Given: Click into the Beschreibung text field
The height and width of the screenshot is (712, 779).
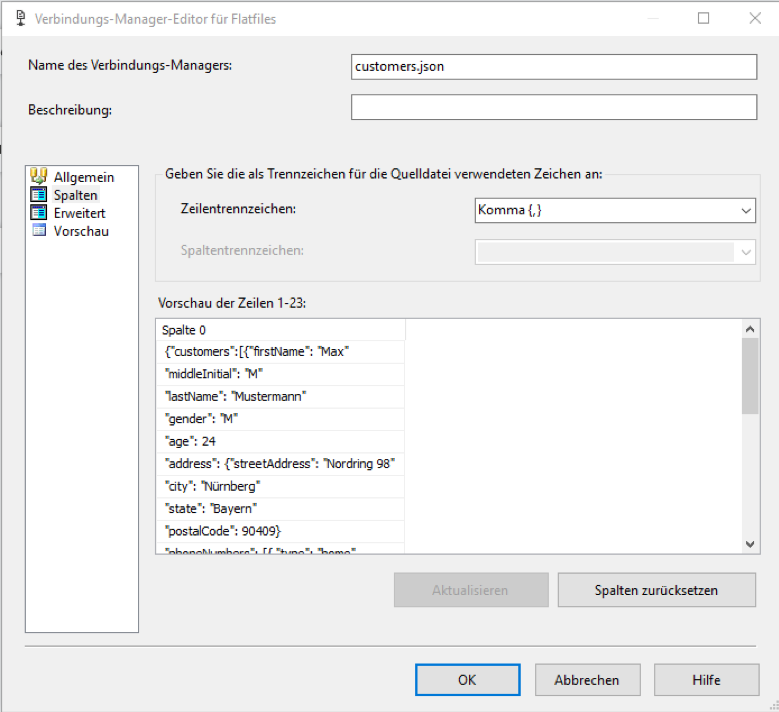Looking at the screenshot, I should (553, 107).
